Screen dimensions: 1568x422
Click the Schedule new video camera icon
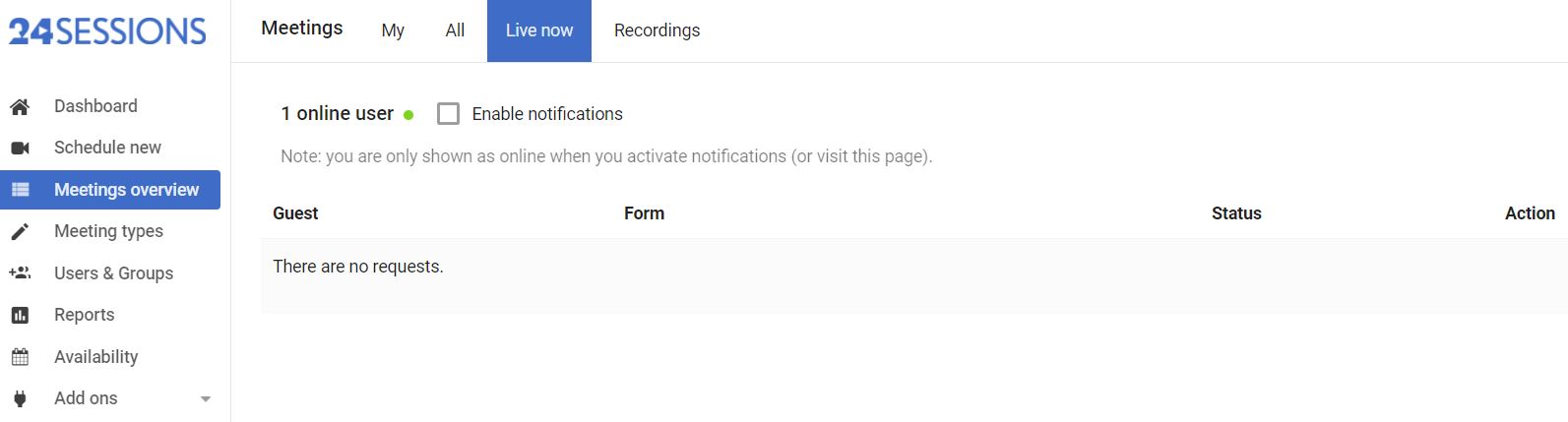(x=20, y=148)
